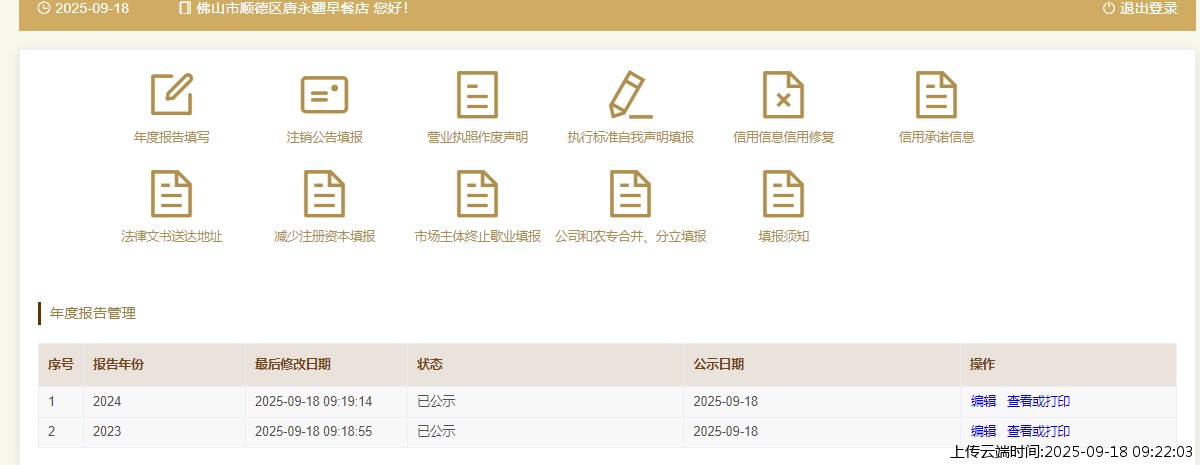Click the 法律文书送达地址 label
The image size is (1200, 465).
[171, 237]
